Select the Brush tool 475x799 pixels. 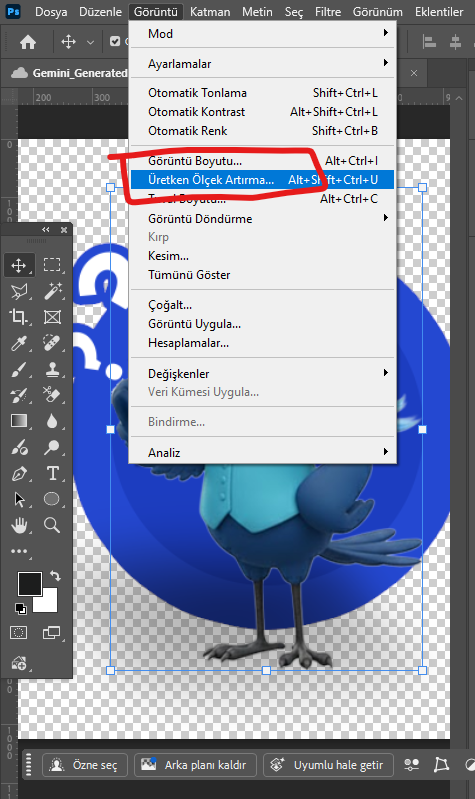click(19, 369)
